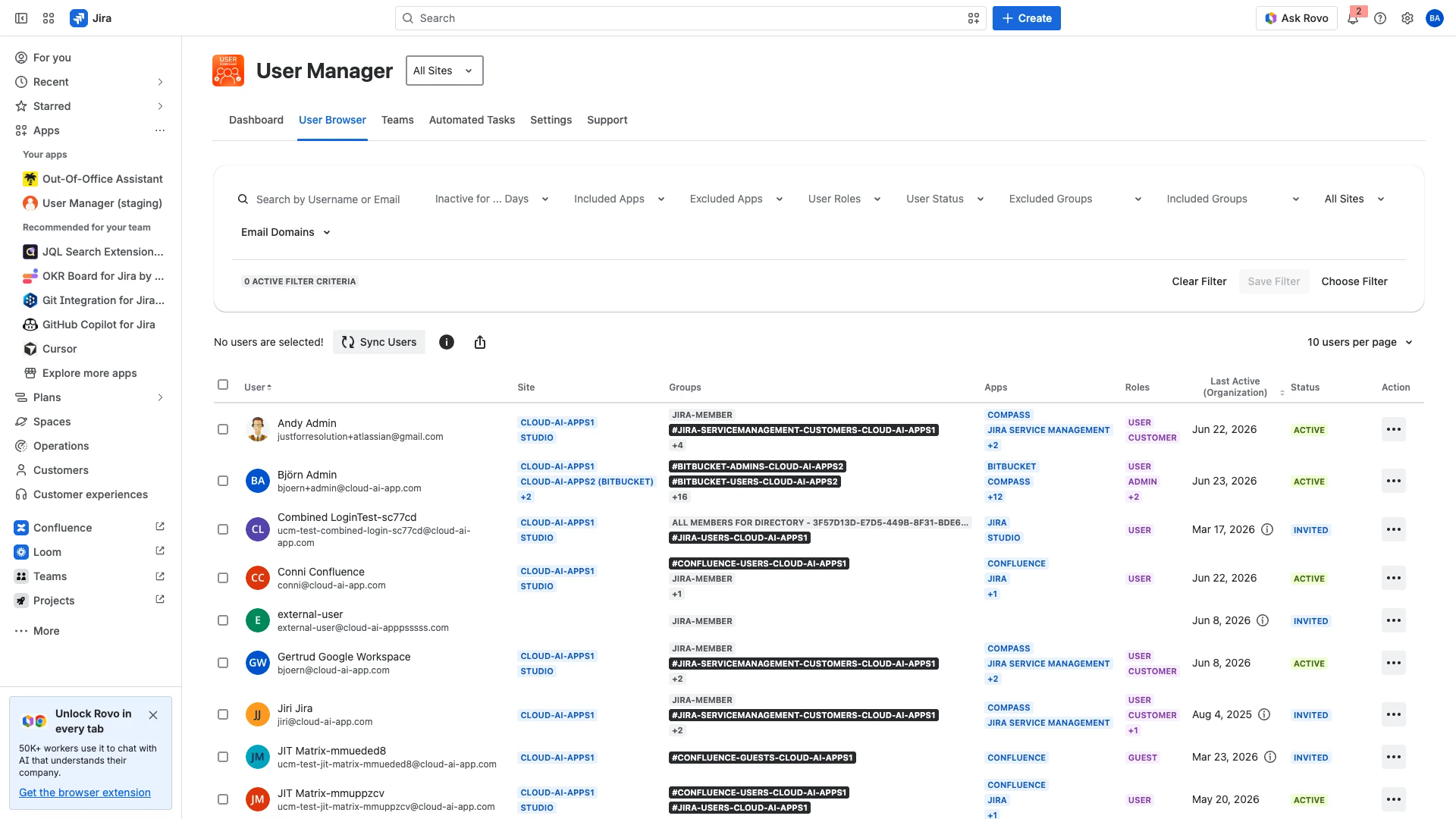
Task: Open the Inactive for ... Days dropdown
Action: point(492,199)
